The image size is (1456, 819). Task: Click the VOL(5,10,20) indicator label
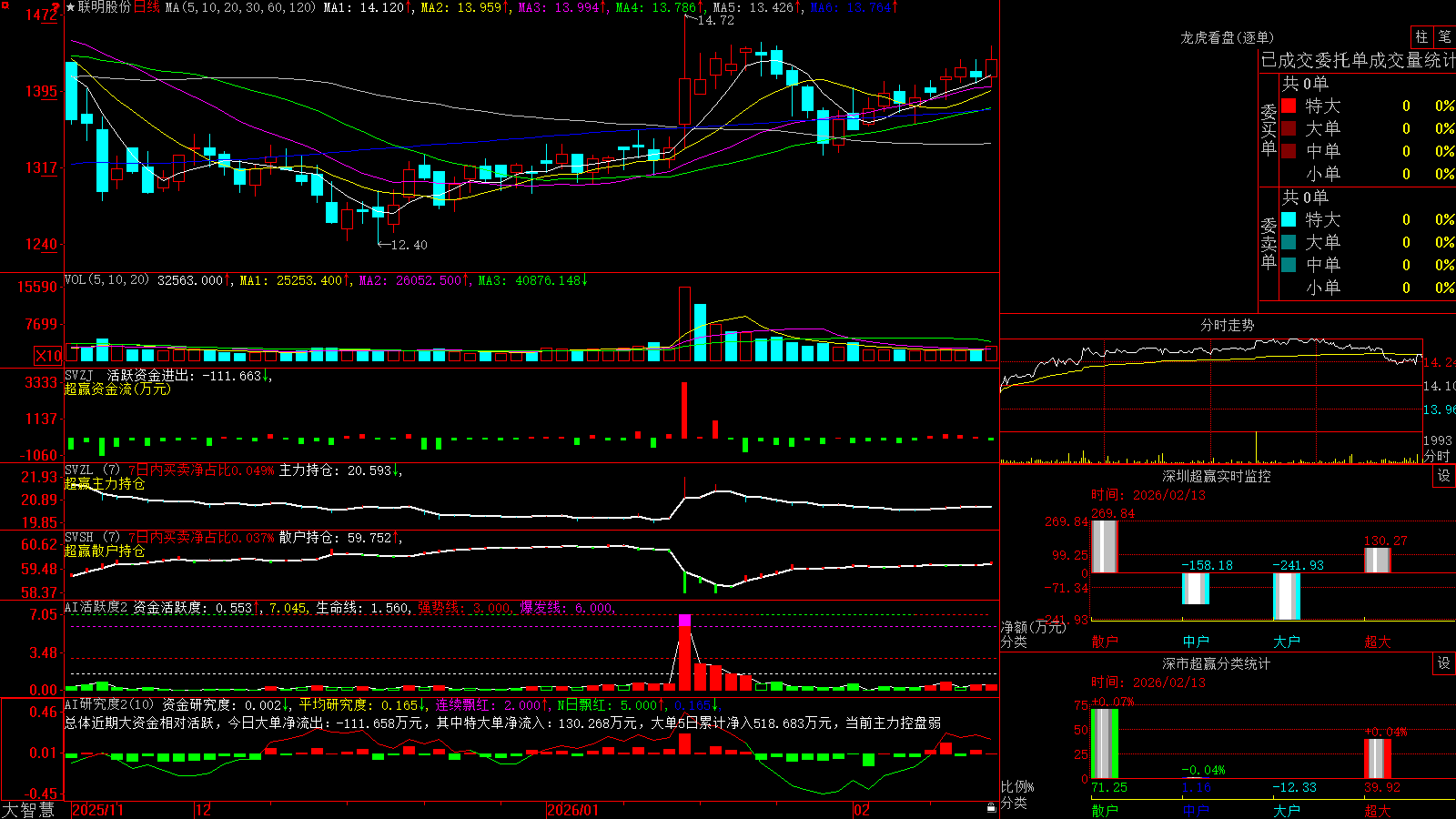coord(106,280)
